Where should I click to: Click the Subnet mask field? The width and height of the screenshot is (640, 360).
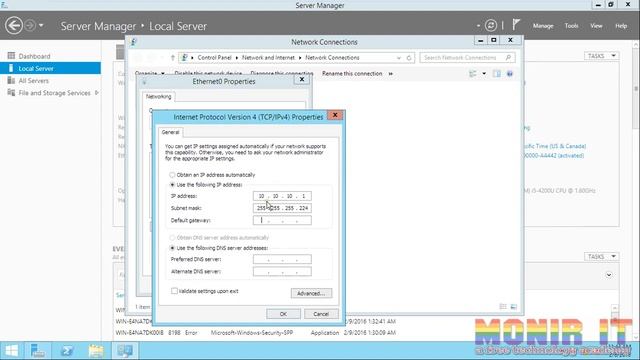tap(282, 208)
